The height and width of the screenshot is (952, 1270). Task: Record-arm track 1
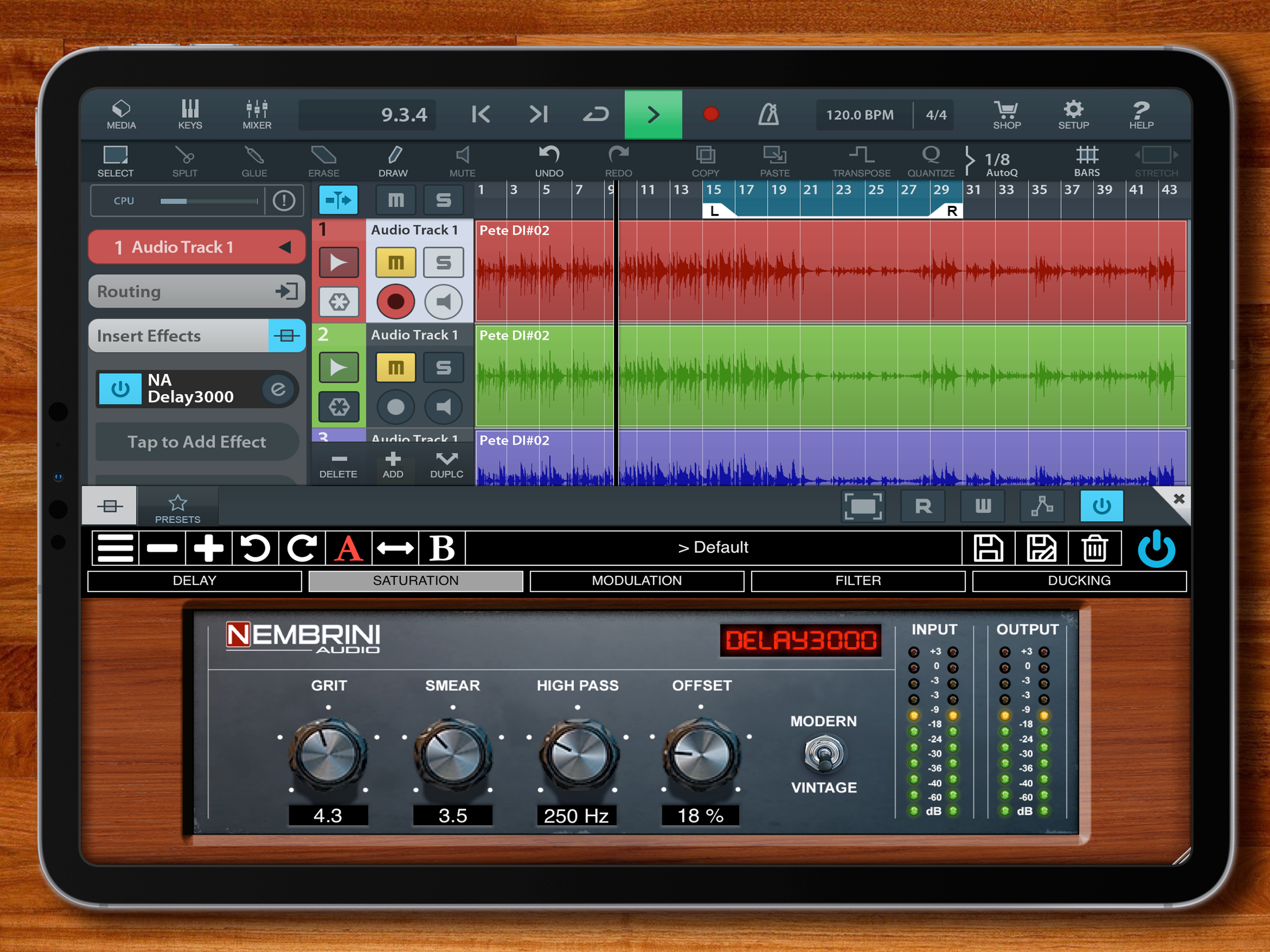[x=396, y=301]
